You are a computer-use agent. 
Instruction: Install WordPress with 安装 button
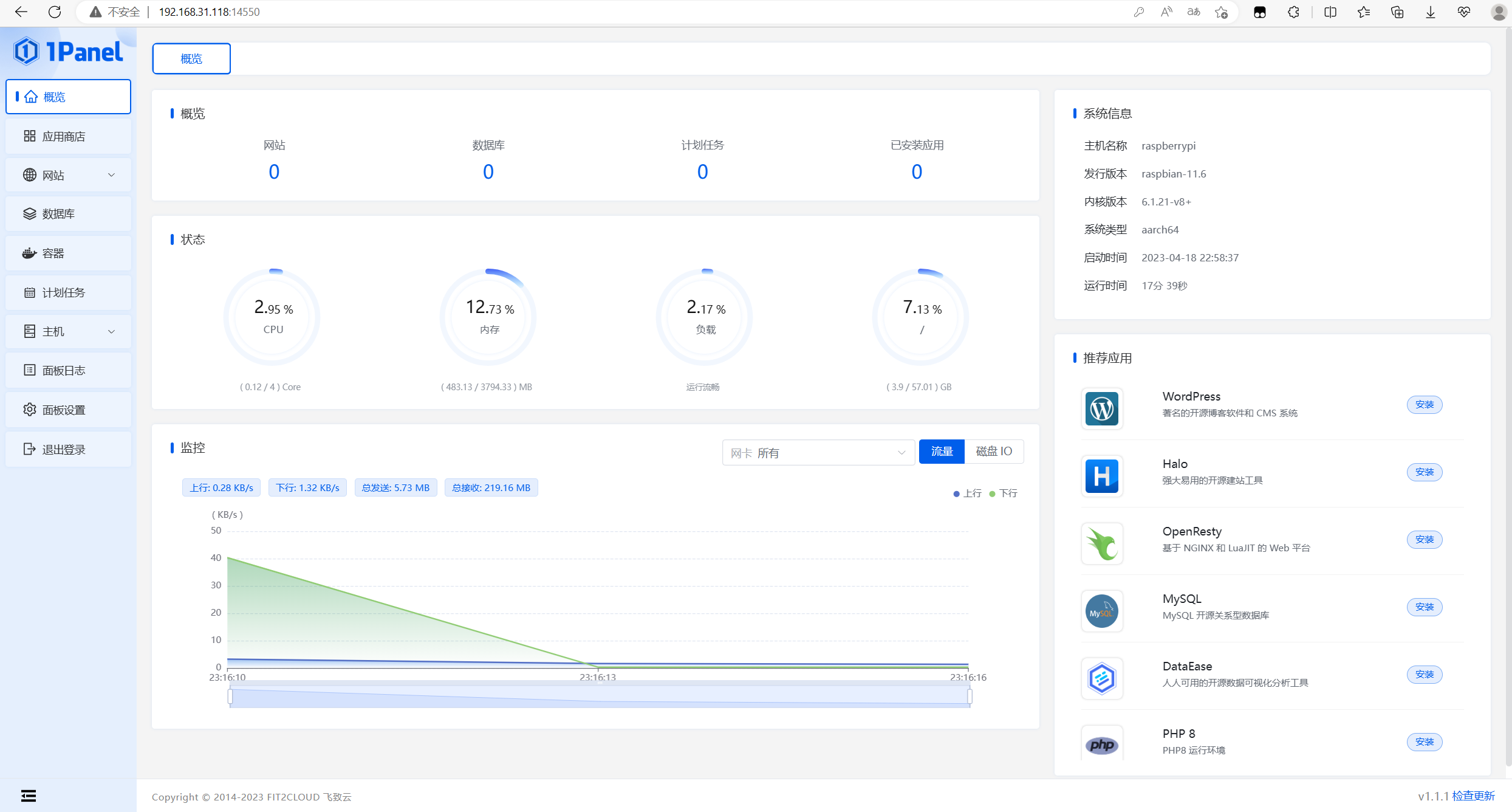click(1424, 404)
